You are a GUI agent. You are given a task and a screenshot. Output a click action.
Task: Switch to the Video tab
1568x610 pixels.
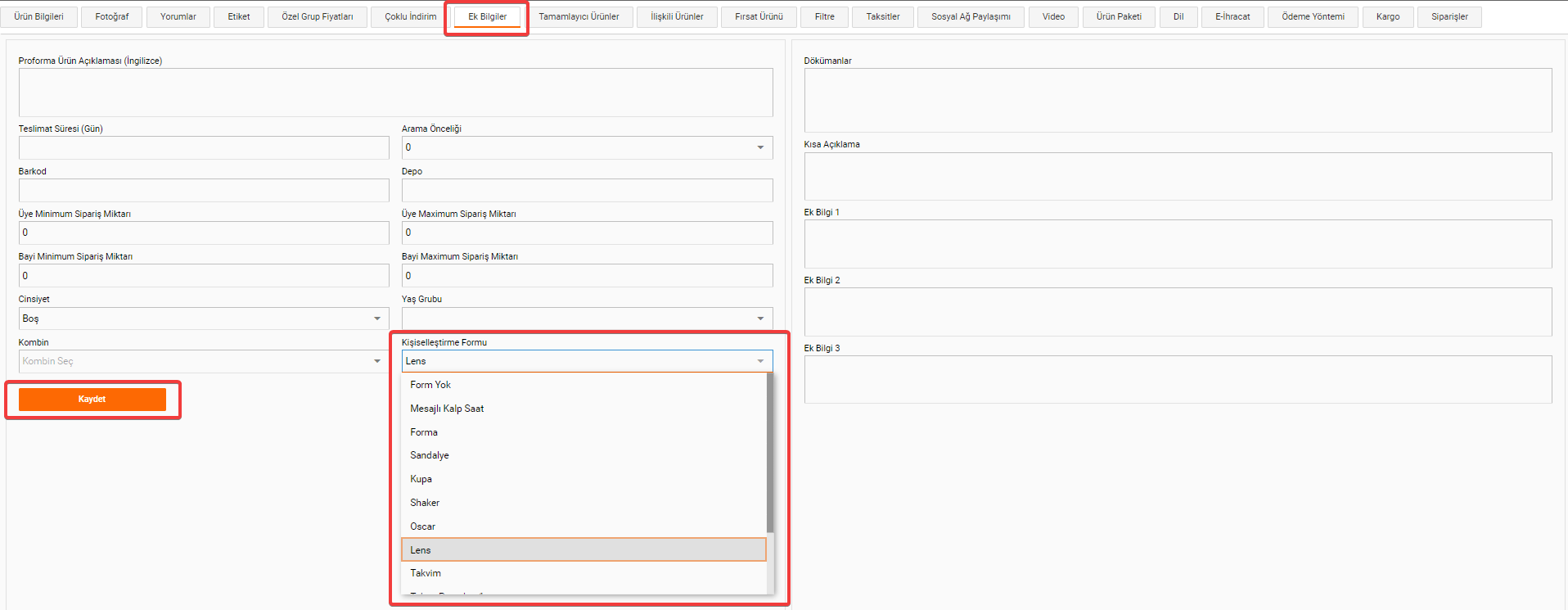1053,16
